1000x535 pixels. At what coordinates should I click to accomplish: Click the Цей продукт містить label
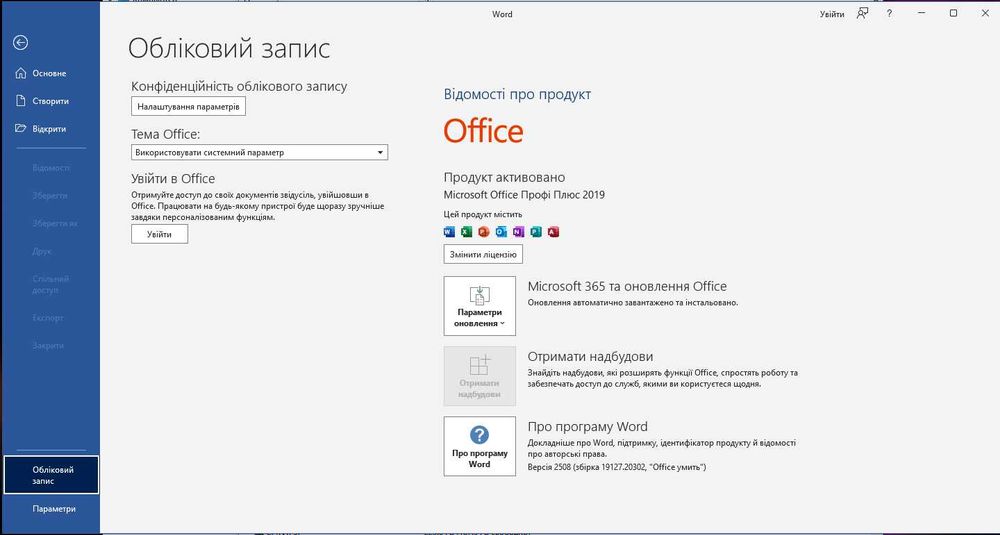tap(482, 214)
